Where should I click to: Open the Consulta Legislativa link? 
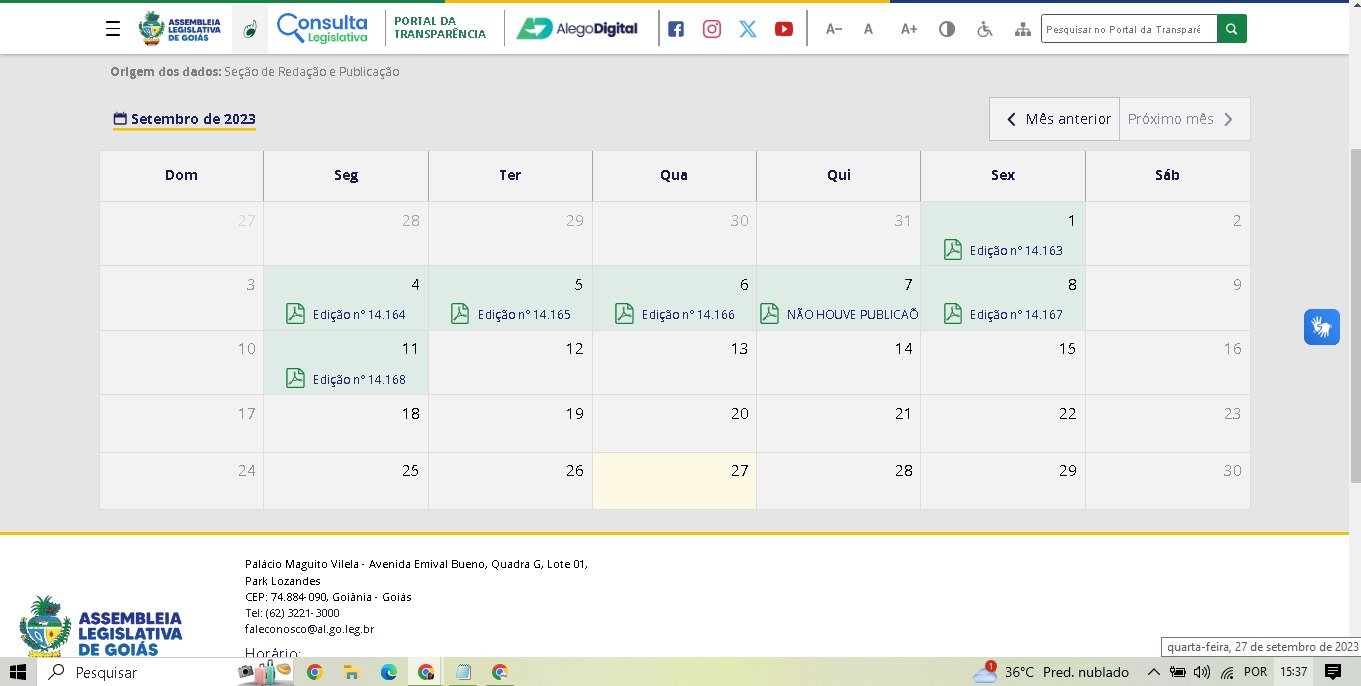(x=322, y=28)
